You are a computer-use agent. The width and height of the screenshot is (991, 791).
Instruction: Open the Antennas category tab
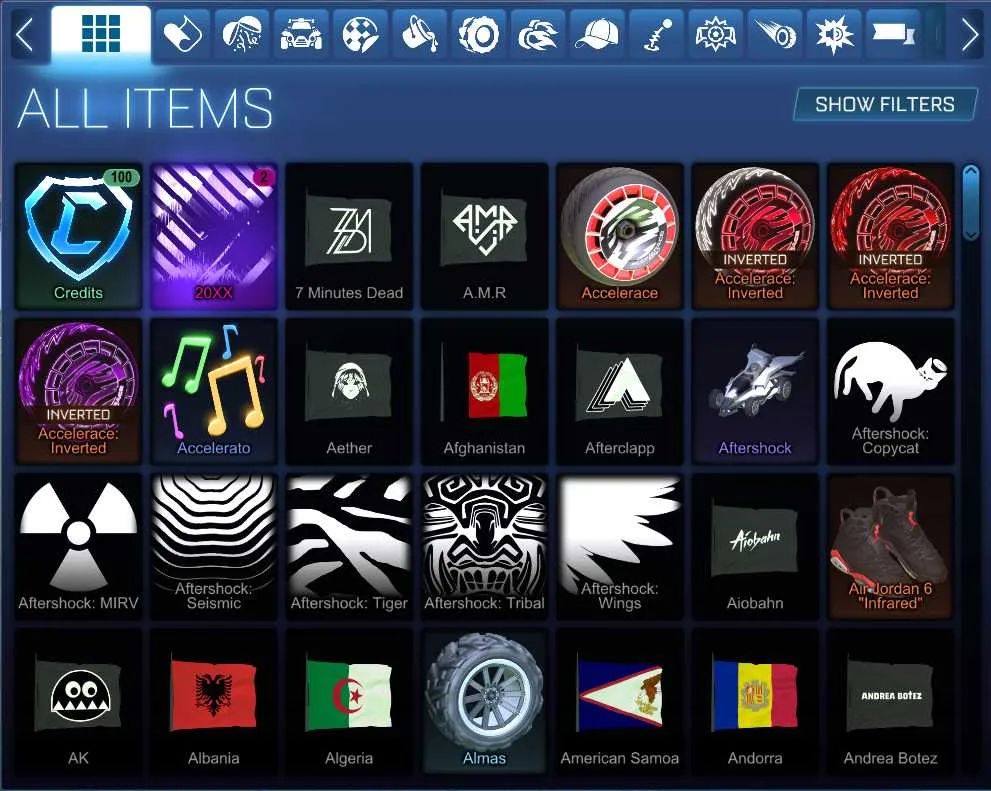(x=657, y=33)
